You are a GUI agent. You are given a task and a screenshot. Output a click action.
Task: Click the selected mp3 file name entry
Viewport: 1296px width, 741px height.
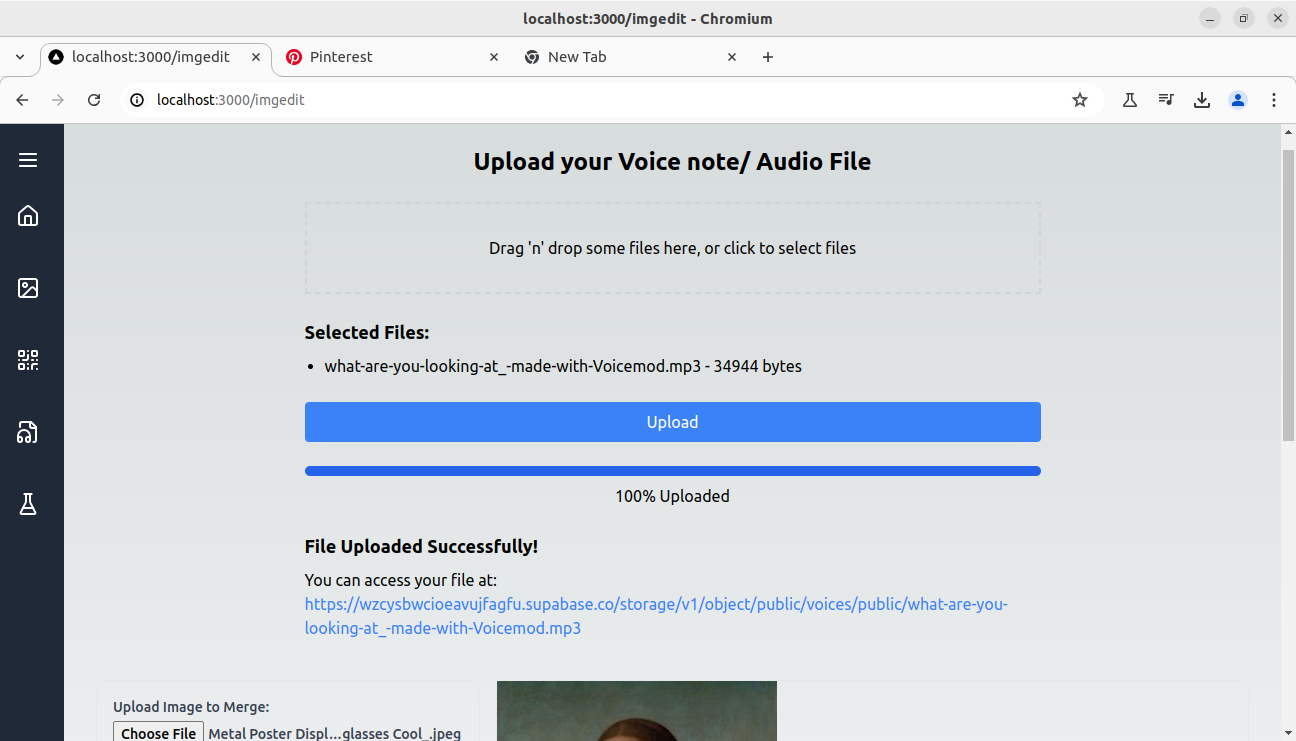coord(562,366)
